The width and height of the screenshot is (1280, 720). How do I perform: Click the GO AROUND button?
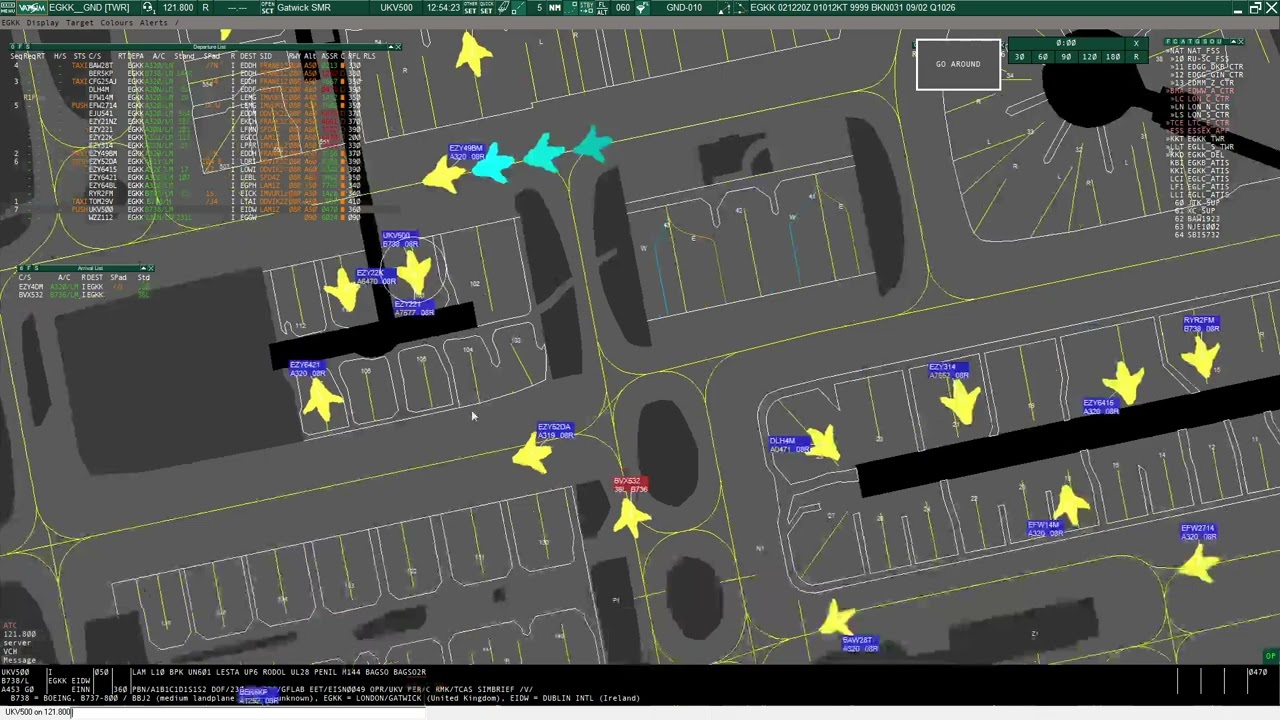coord(958,64)
